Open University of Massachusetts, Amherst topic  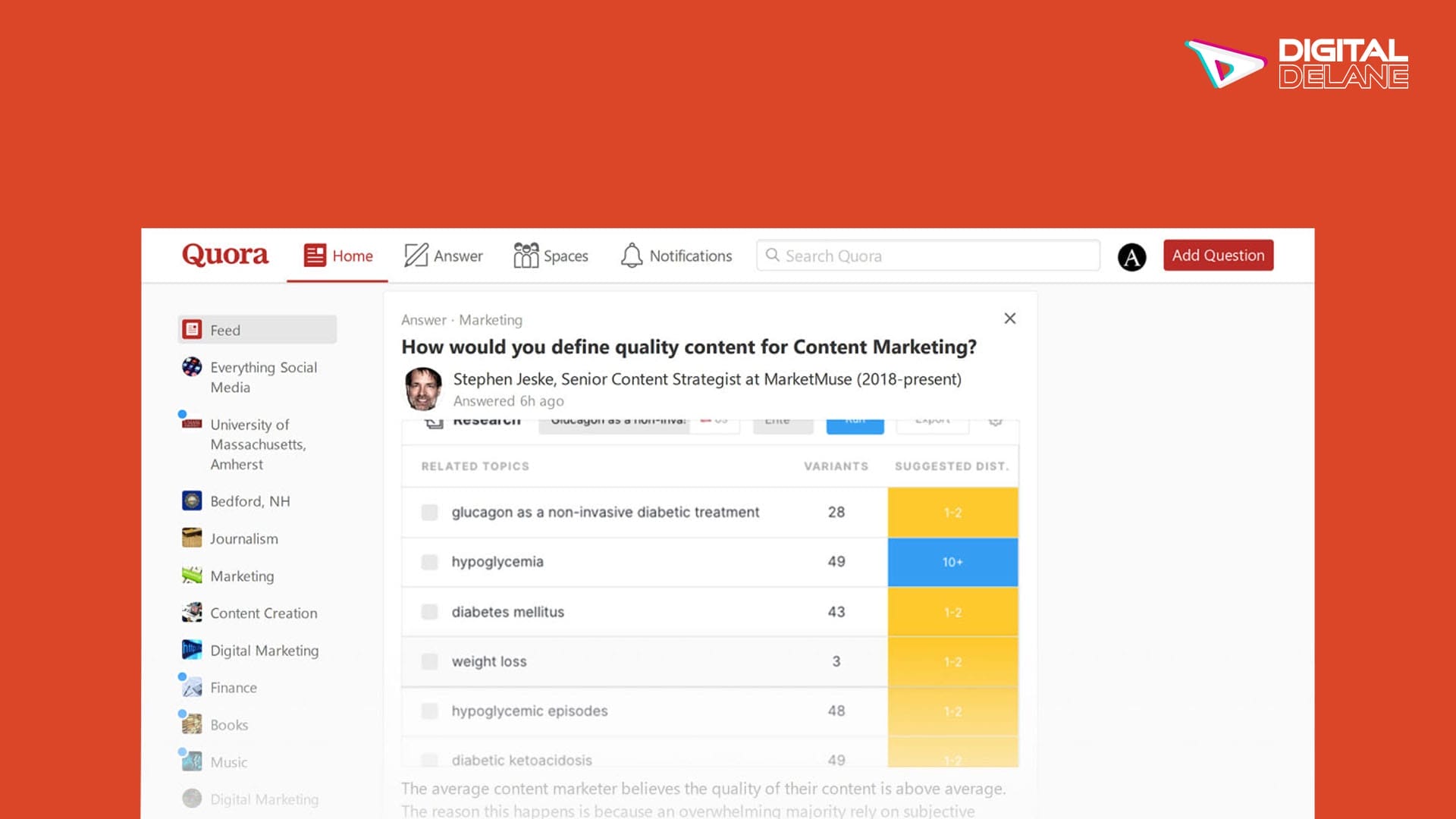pos(258,444)
